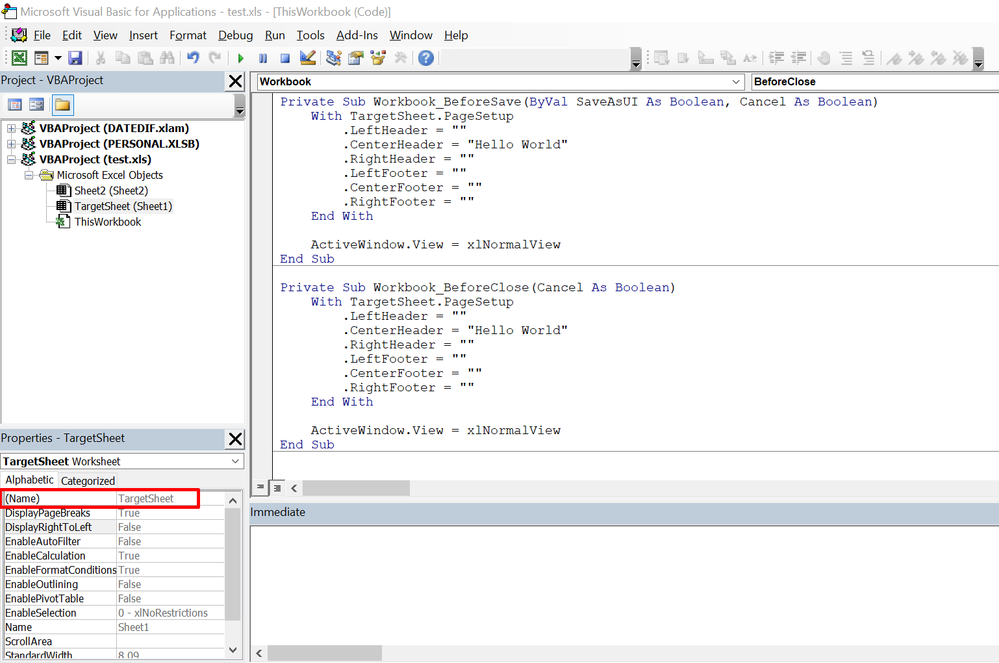Click the EnableSelection property value

coord(171,613)
